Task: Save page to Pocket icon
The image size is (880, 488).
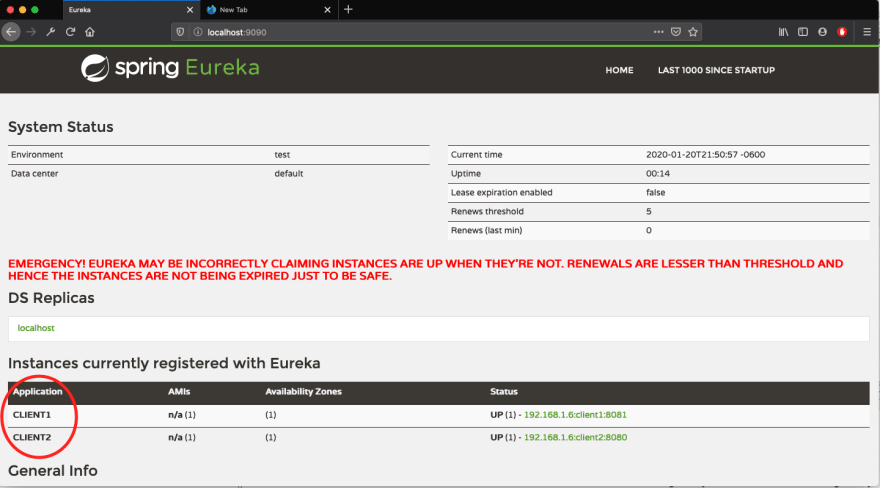Action: pyautogui.click(x=676, y=32)
